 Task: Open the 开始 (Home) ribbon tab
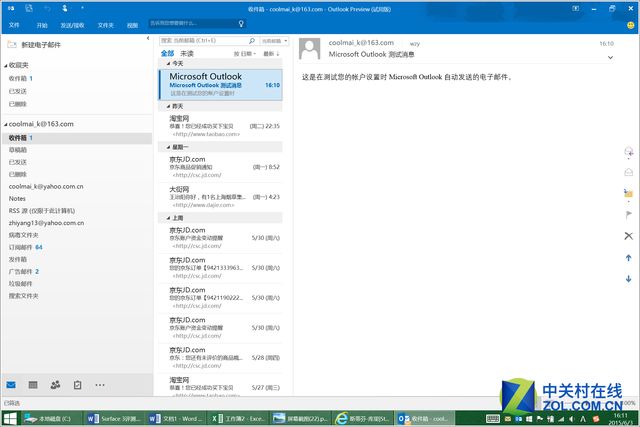point(42,25)
